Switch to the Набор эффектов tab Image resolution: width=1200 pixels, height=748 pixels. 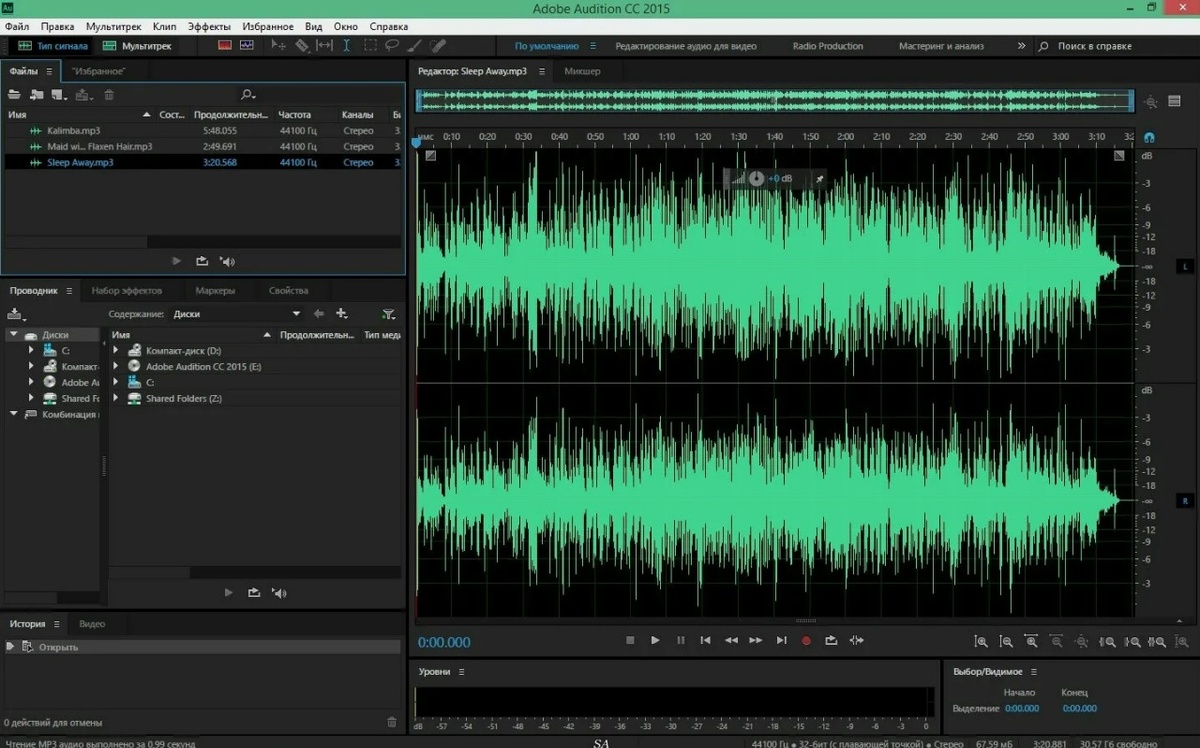coord(127,291)
